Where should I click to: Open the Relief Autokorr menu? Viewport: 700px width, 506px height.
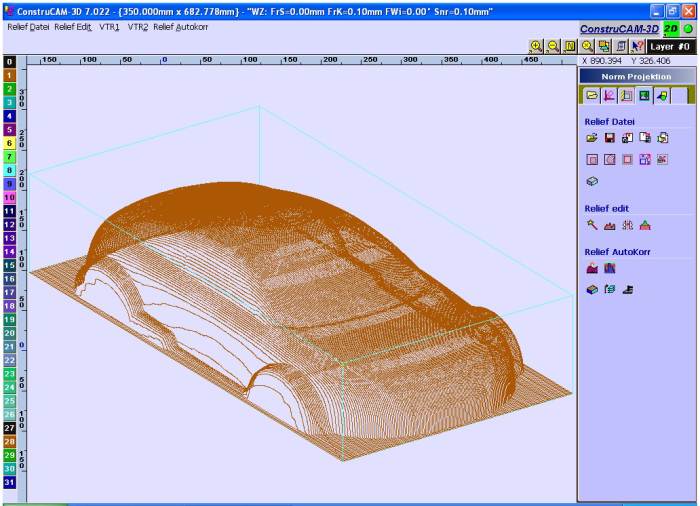[181, 27]
